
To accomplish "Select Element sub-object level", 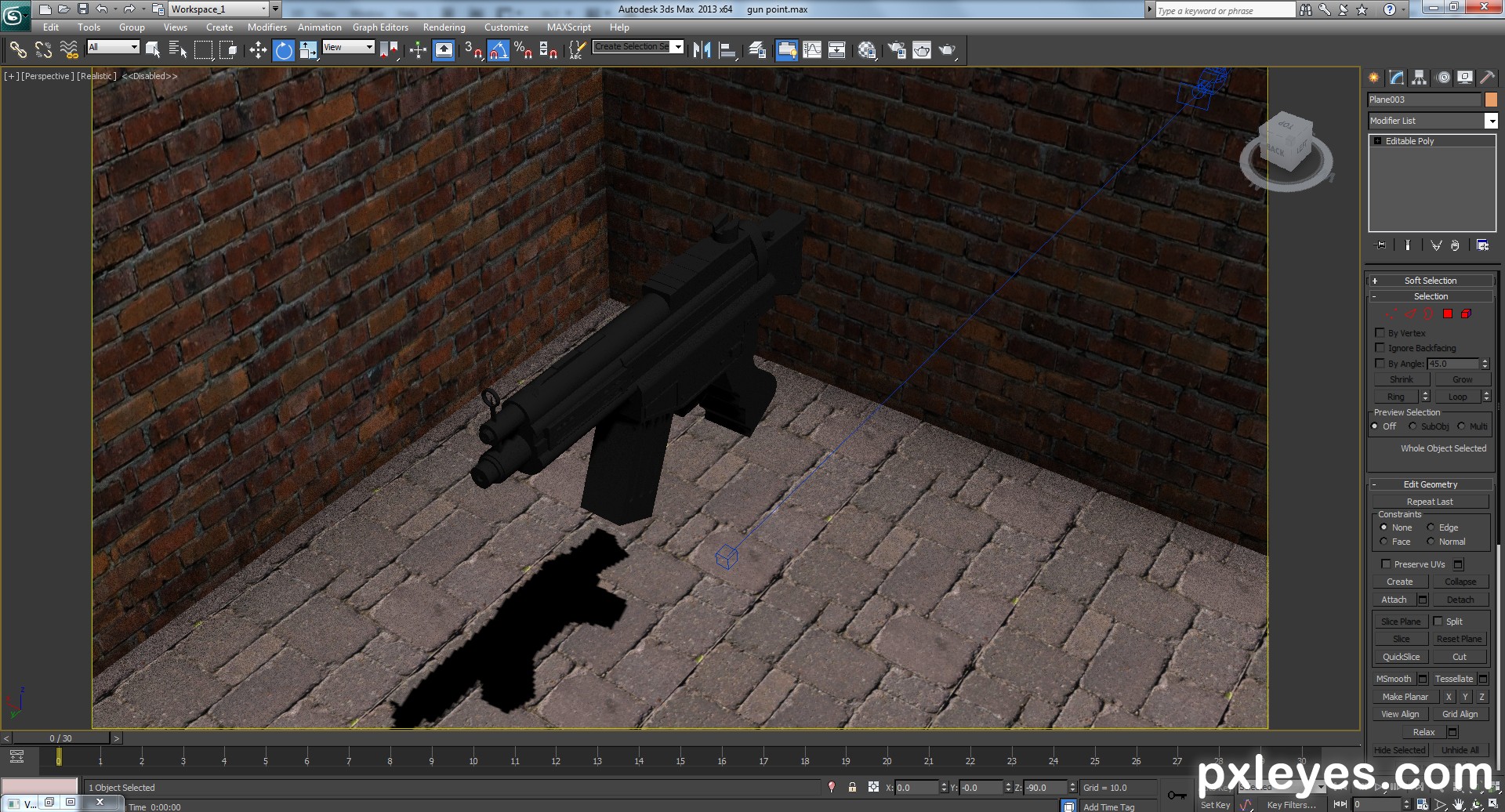I will tap(1466, 314).
